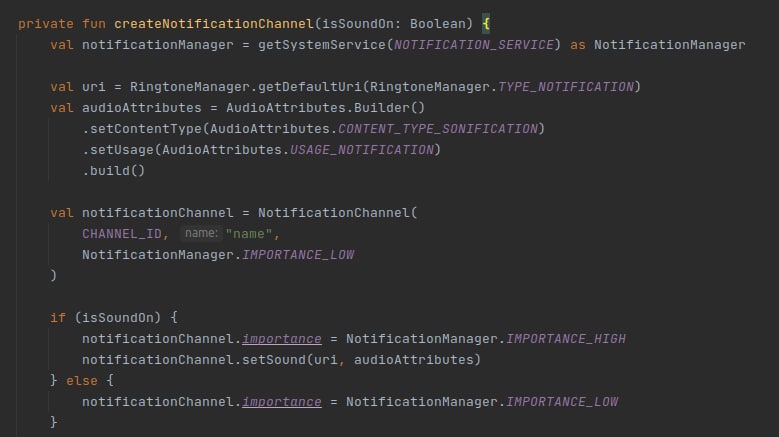Click the .build() call

click(114, 171)
